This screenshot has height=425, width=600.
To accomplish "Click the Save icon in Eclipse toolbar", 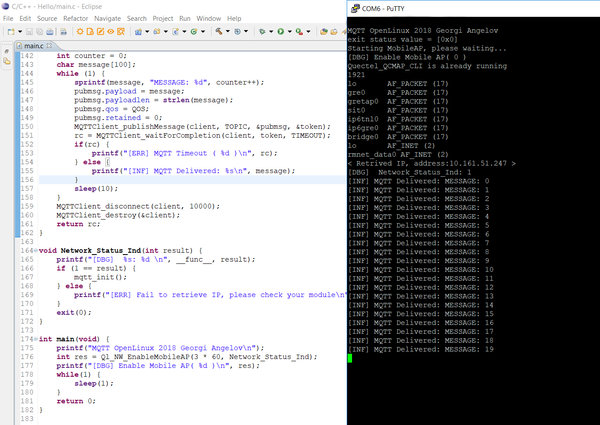I will pos(29,31).
